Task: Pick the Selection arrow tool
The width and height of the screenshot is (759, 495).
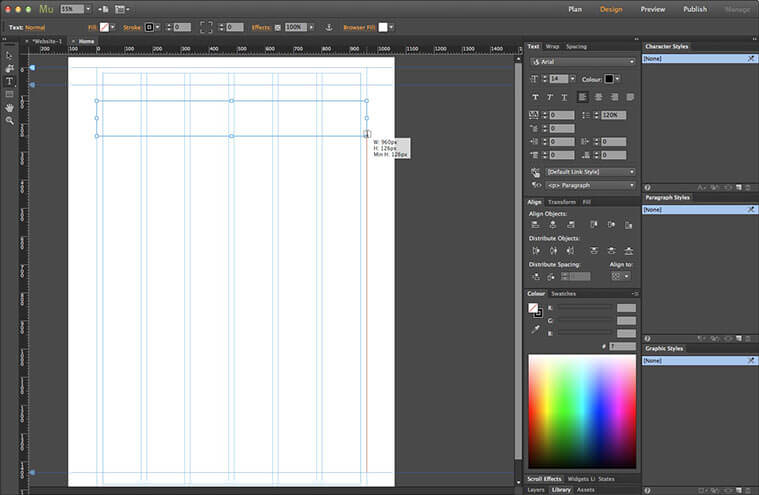Action: click(9, 55)
